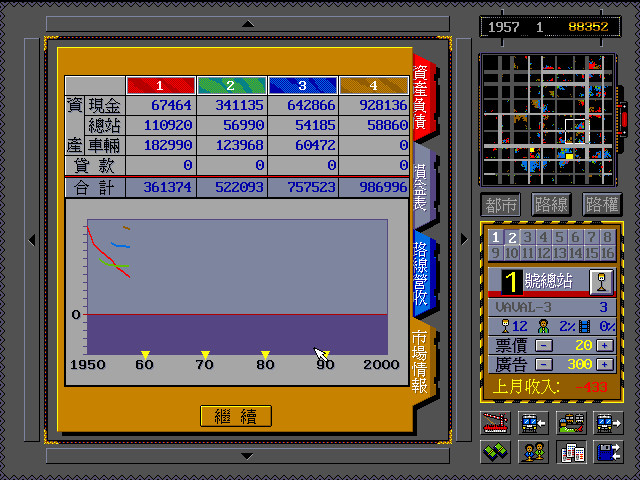Click blue company 3 column header
Viewport: 640px width, 480px height.
click(x=302, y=86)
